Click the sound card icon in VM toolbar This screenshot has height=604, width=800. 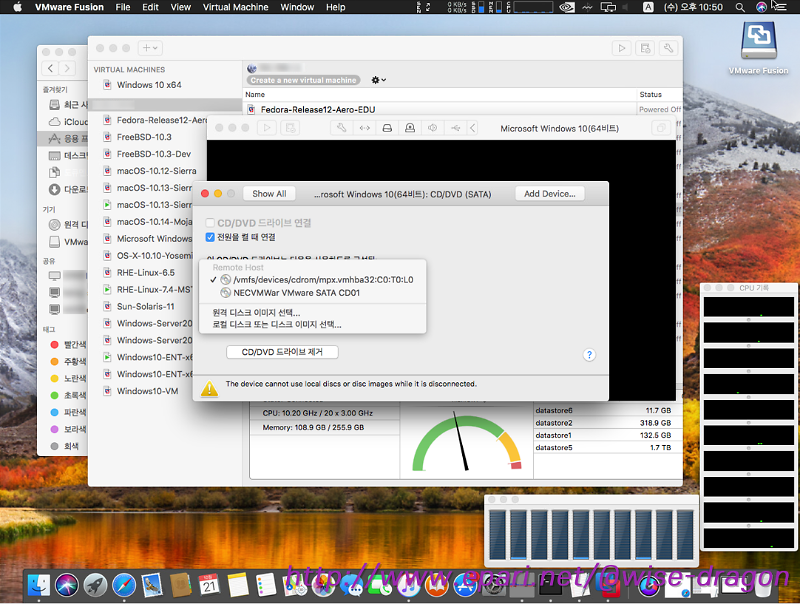[433, 128]
